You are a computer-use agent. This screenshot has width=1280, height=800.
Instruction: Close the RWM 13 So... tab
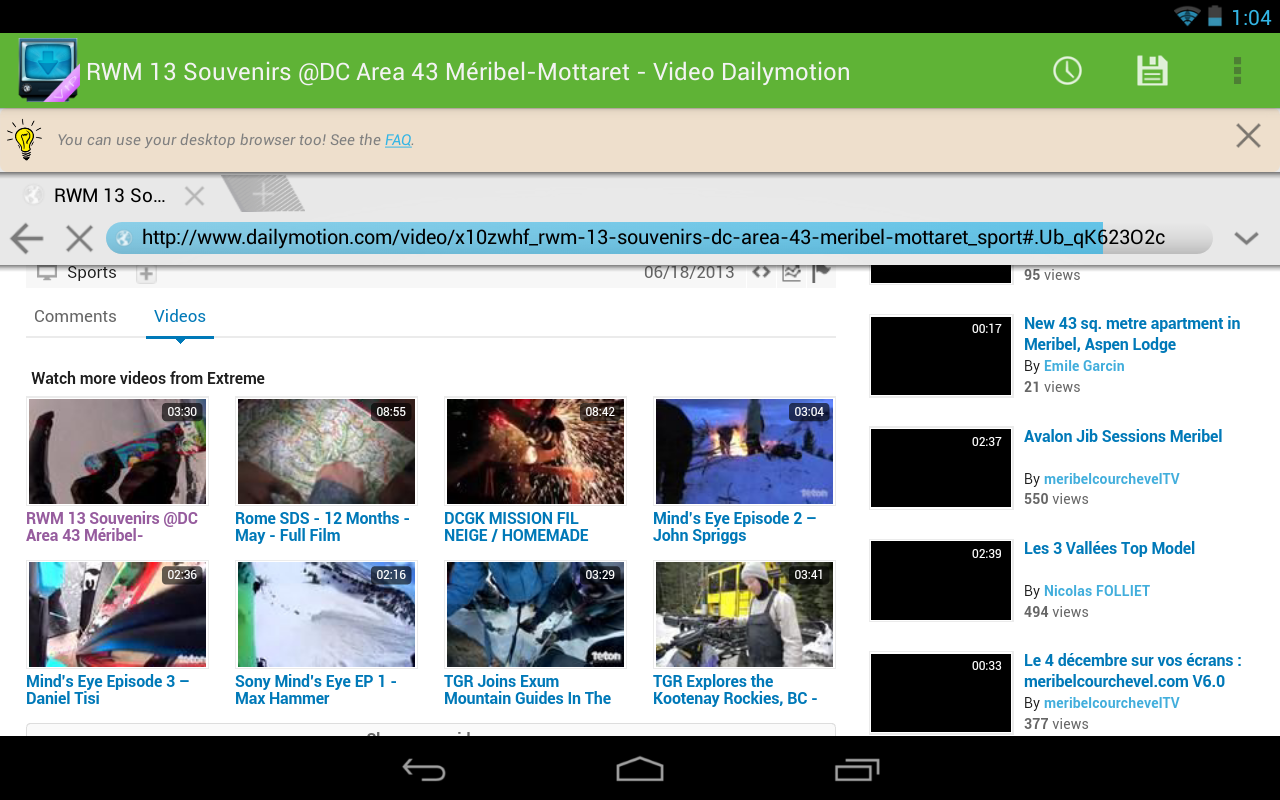pyautogui.click(x=194, y=196)
